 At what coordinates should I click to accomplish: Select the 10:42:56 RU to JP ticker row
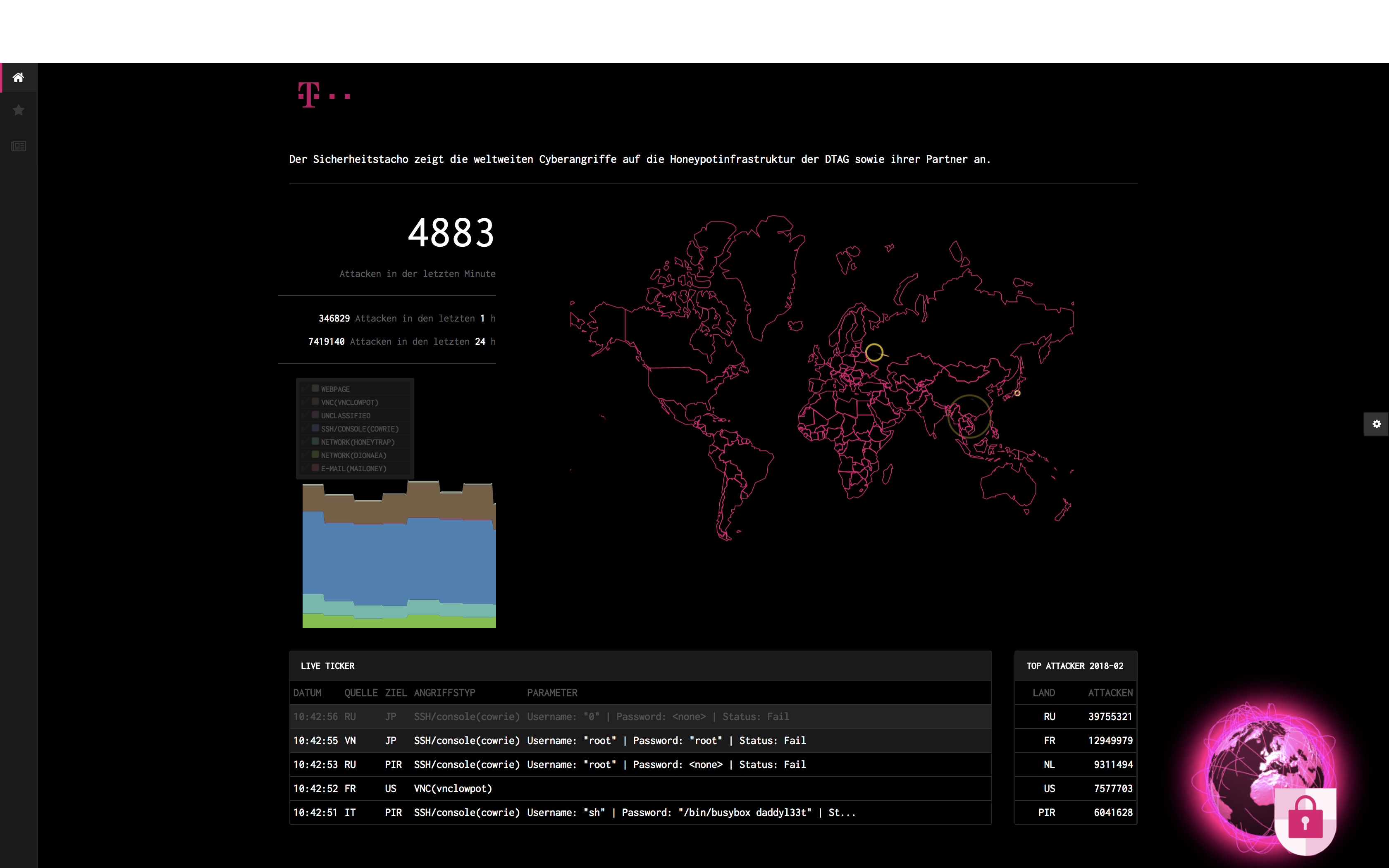point(640,716)
